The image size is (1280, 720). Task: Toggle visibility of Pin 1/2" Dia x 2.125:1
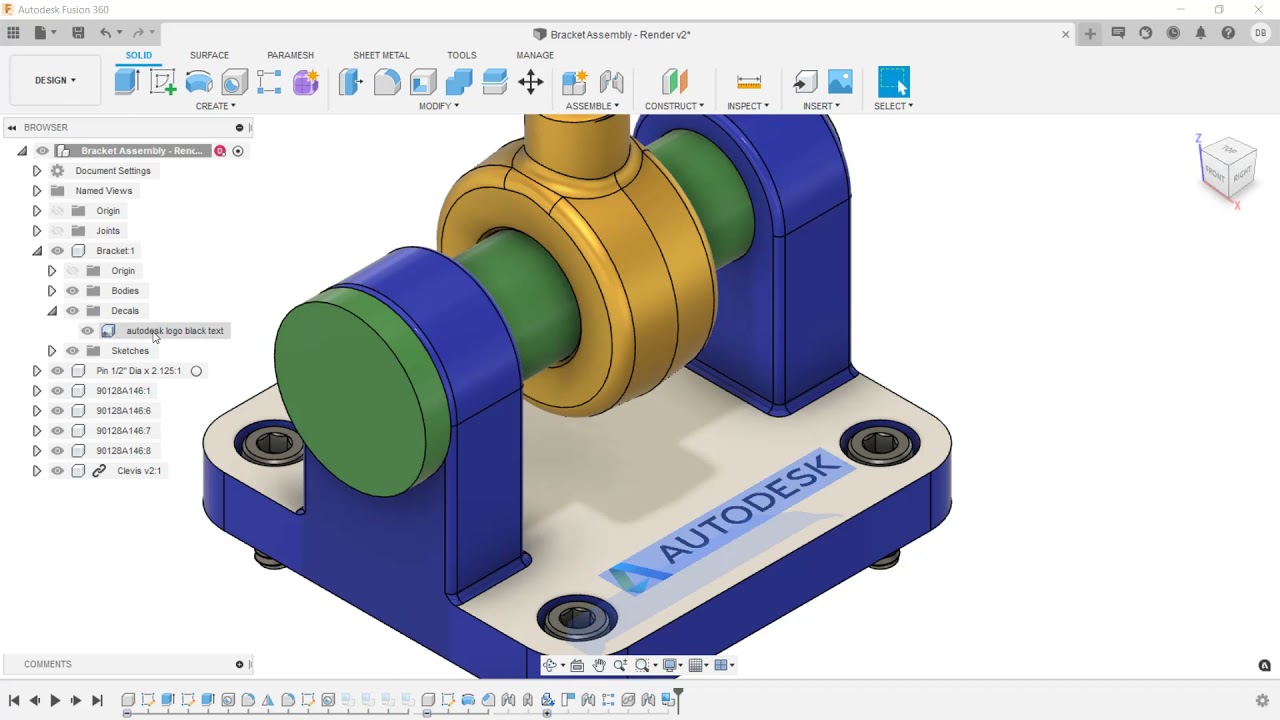(x=57, y=371)
